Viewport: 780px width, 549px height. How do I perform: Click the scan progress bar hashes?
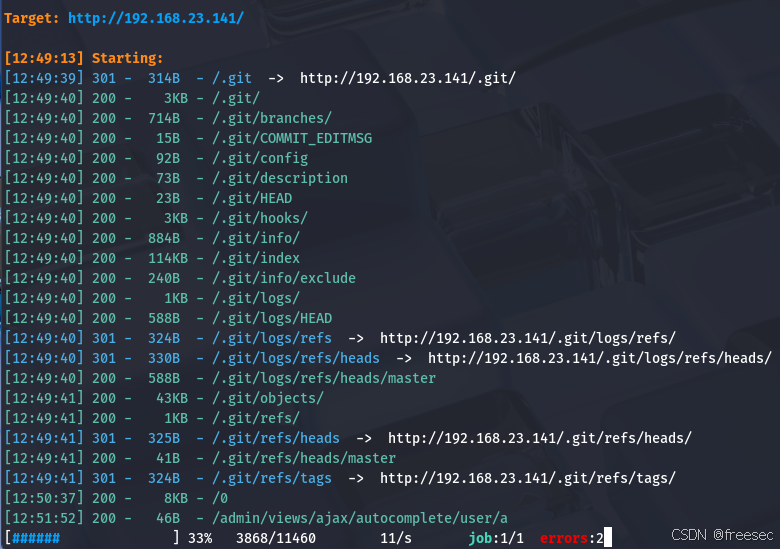tap(36, 538)
